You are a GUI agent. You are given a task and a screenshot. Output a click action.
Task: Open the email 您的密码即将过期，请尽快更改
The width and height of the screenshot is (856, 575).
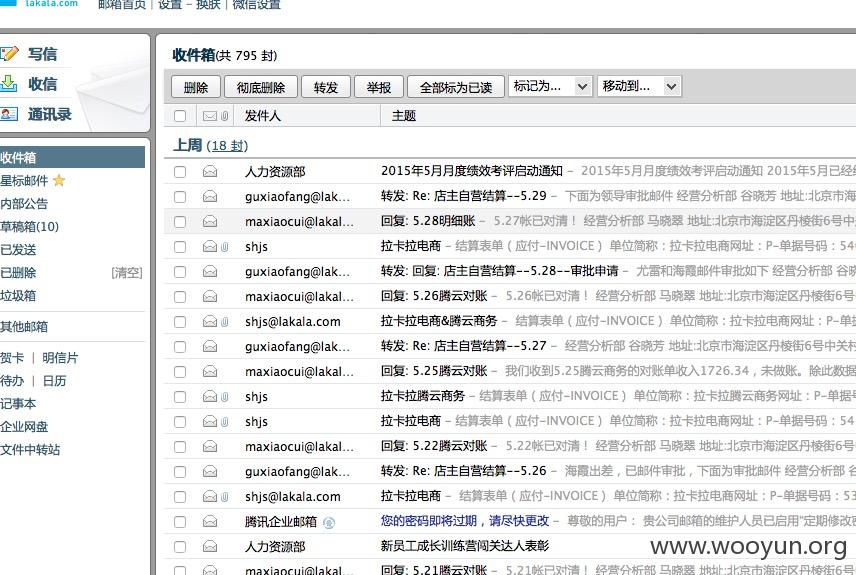click(465, 521)
